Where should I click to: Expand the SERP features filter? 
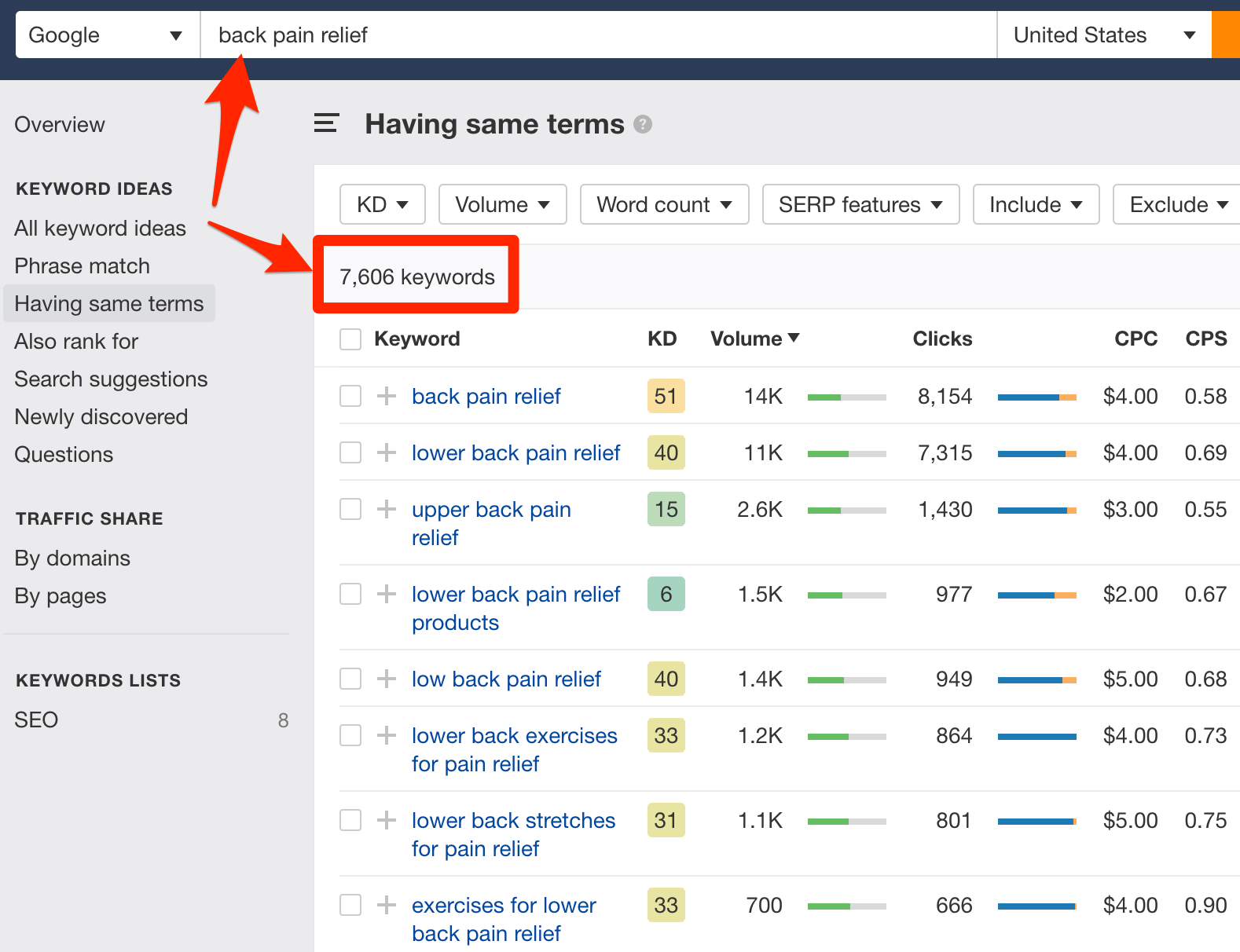click(x=860, y=204)
